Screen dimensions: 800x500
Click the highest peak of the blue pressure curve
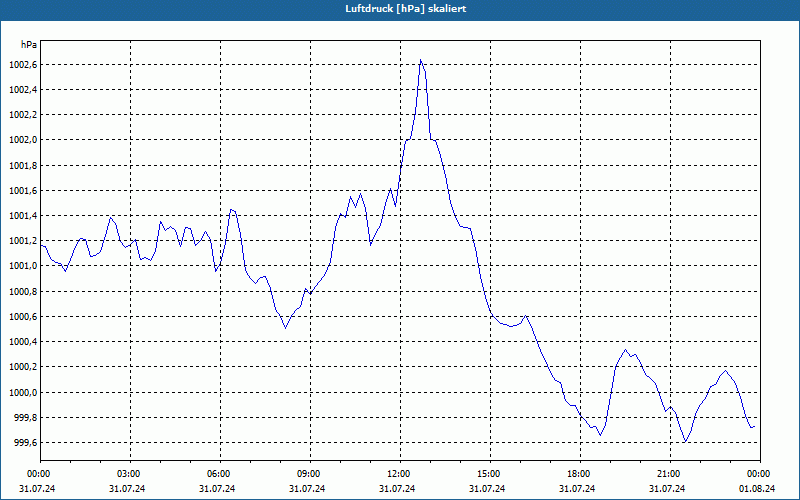point(420,60)
